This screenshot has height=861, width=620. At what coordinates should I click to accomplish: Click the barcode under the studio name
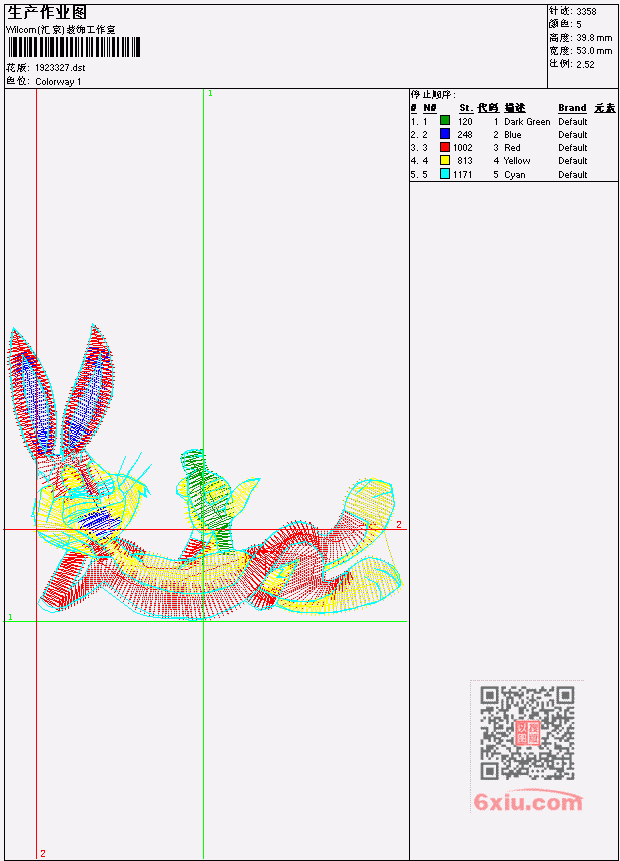[x=74, y=47]
